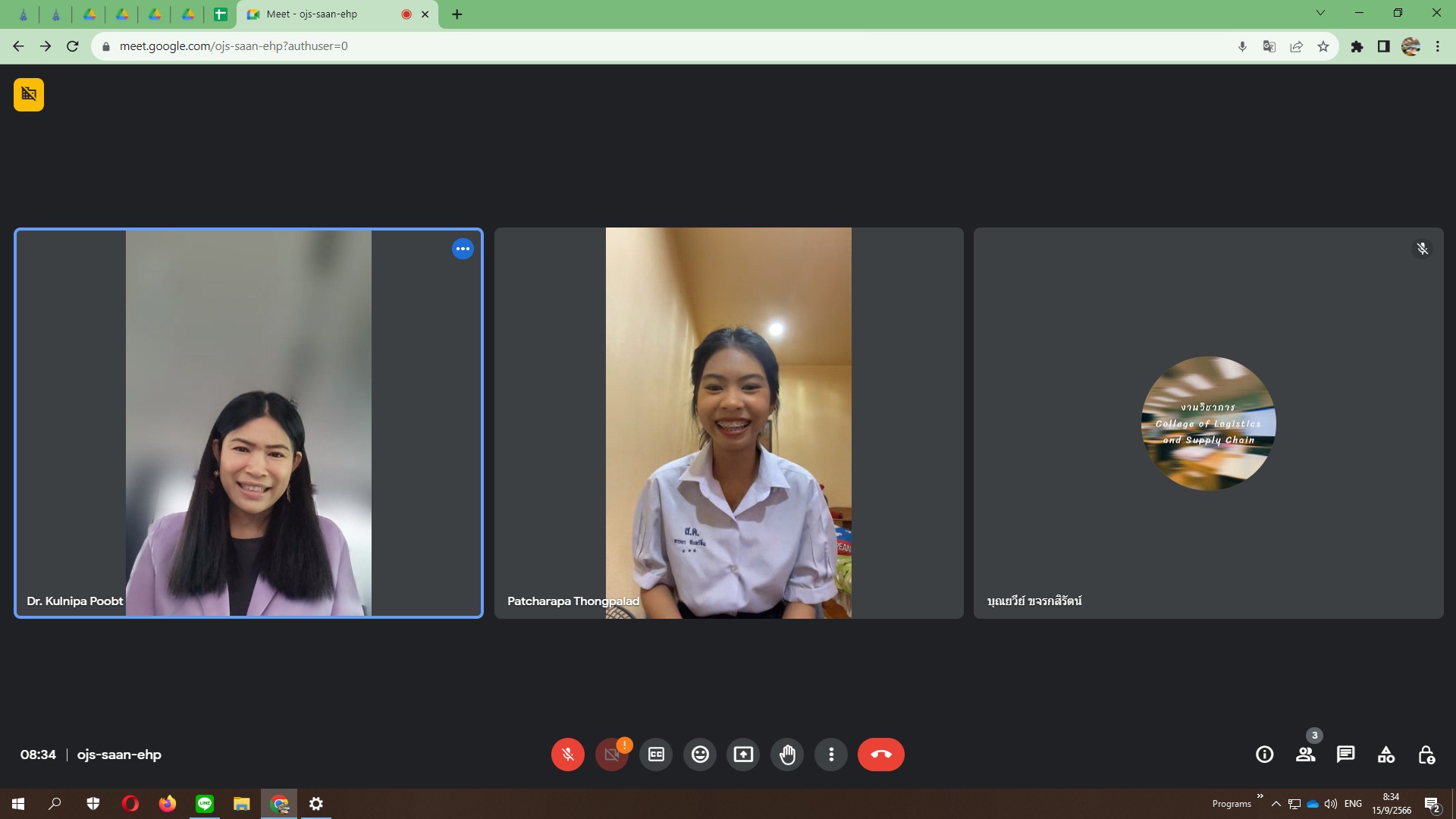Open the Activities shapes icon
Viewport: 1456px width, 819px height.
coord(1385,755)
